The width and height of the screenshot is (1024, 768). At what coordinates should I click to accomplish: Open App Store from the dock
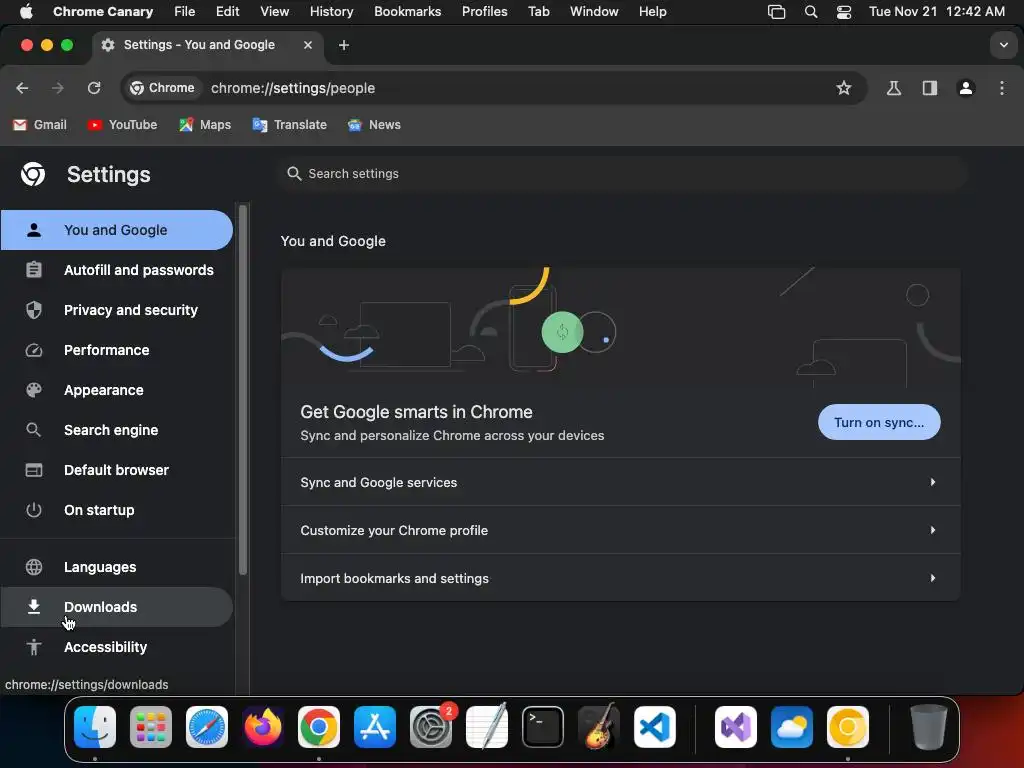[375, 727]
